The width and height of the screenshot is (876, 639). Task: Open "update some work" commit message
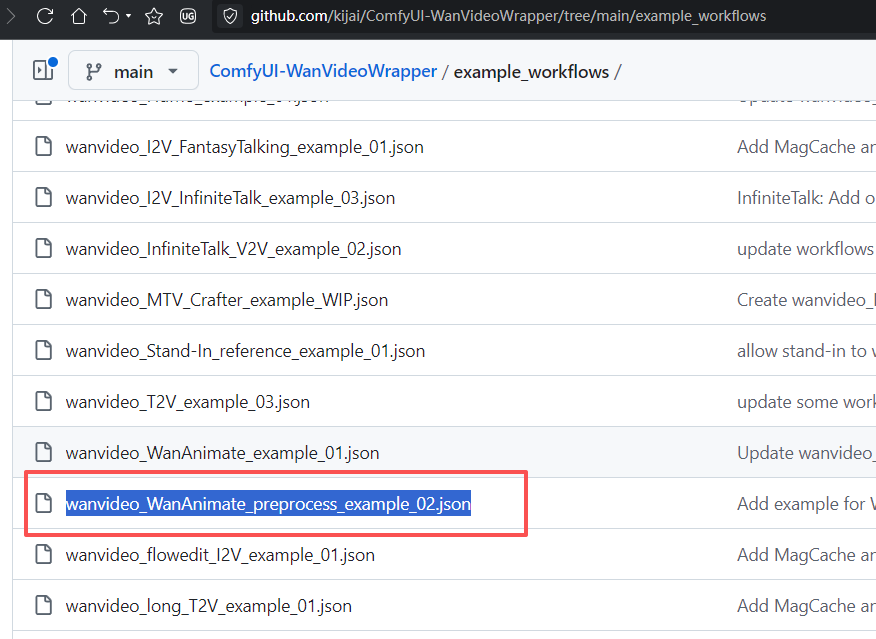(x=806, y=402)
